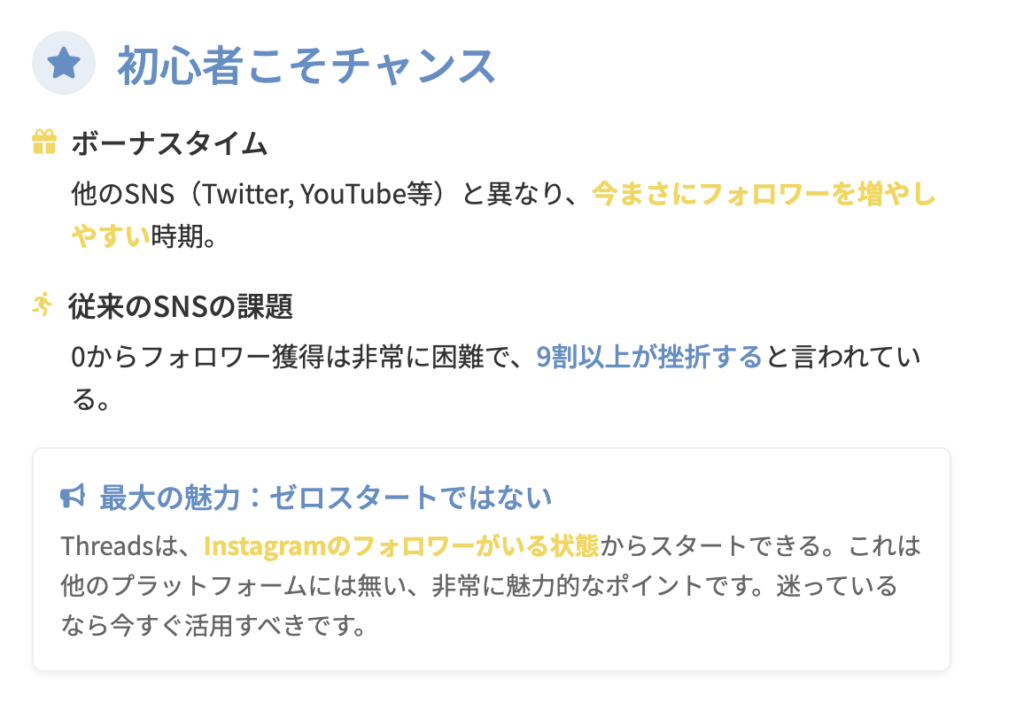Screen dimensions: 1024x710
Task: Click the blue star icon in circle
Action: [x=64, y=64]
